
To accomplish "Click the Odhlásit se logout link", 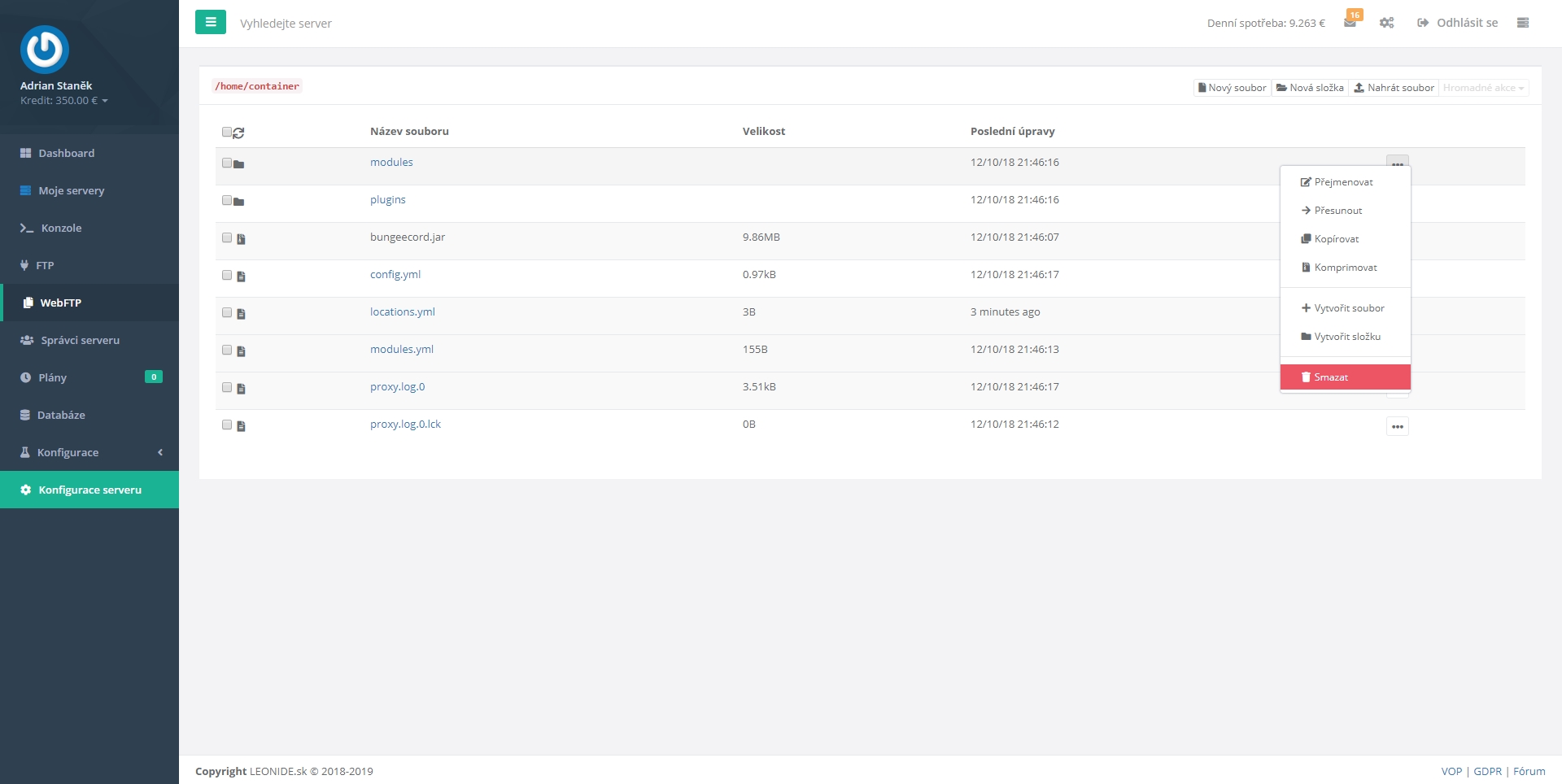I will [1458, 23].
